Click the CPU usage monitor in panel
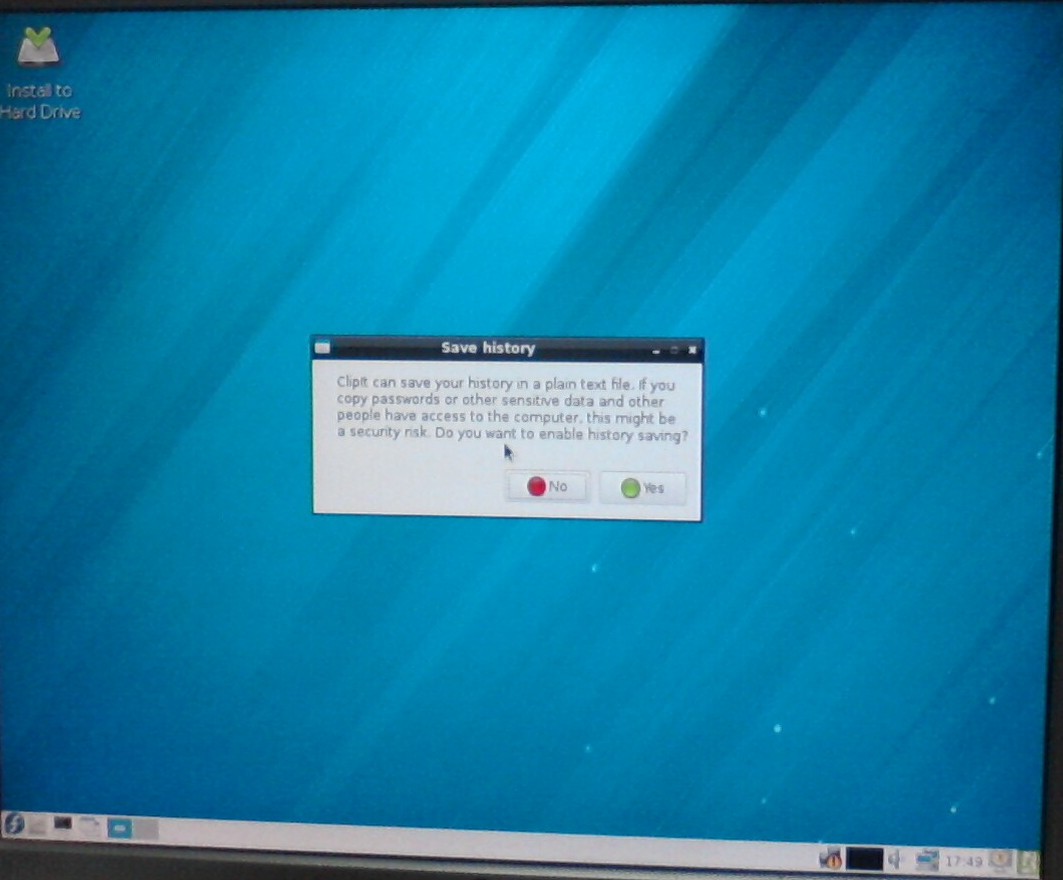1063x880 pixels. [x=864, y=858]
